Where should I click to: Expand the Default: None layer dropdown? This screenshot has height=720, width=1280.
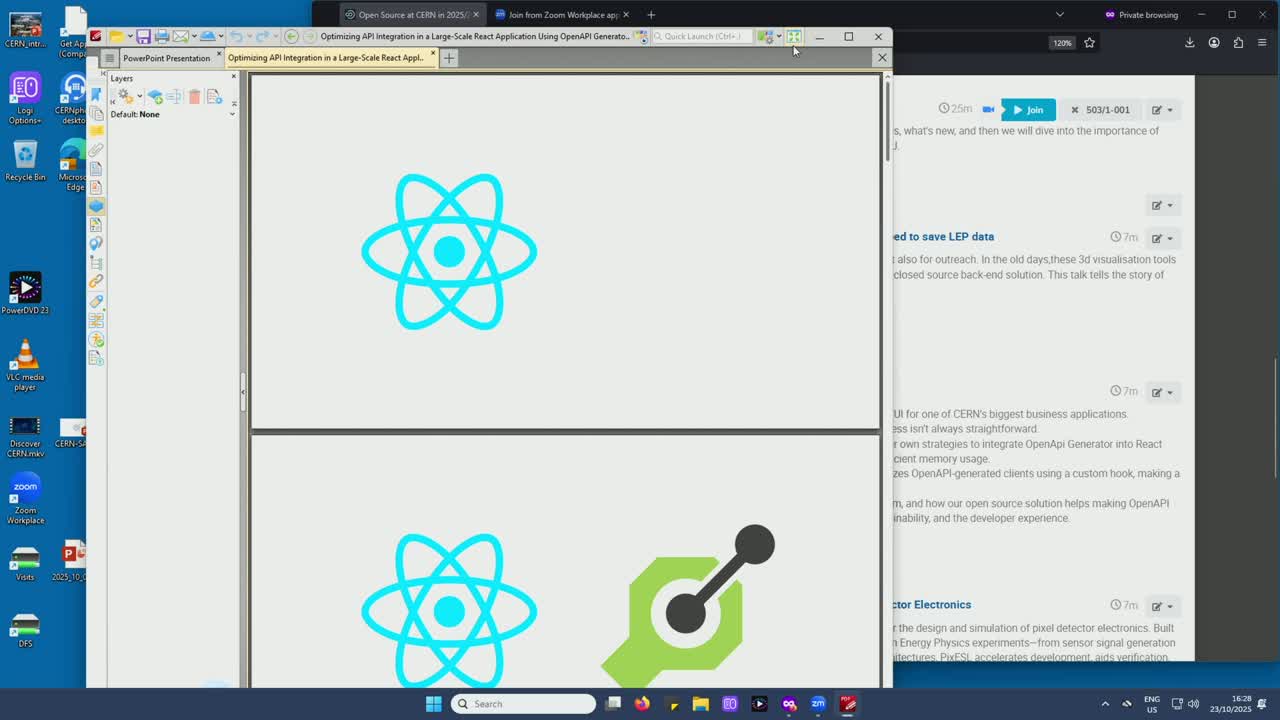232,114
